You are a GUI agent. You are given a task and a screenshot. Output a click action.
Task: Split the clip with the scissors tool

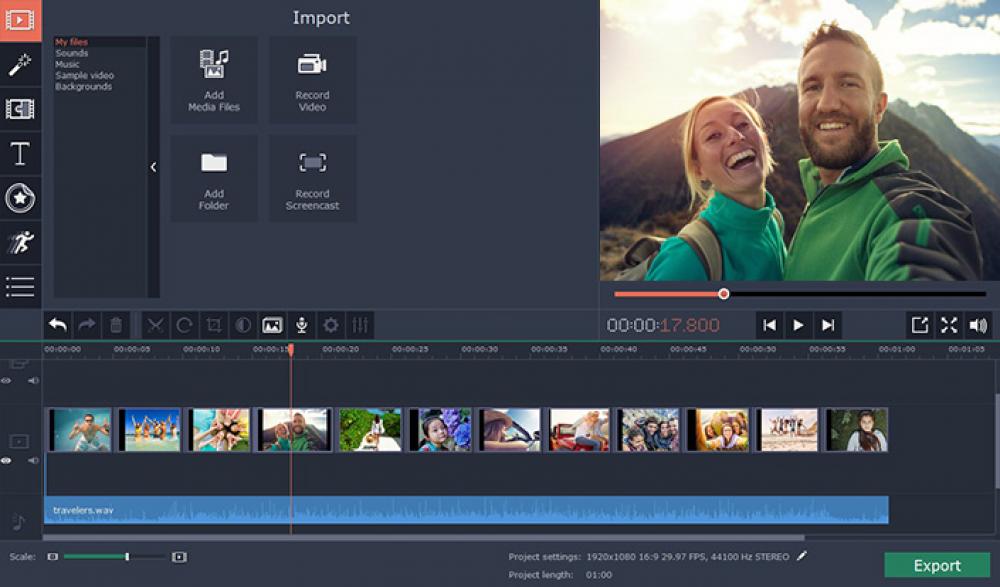pos(156,325)
